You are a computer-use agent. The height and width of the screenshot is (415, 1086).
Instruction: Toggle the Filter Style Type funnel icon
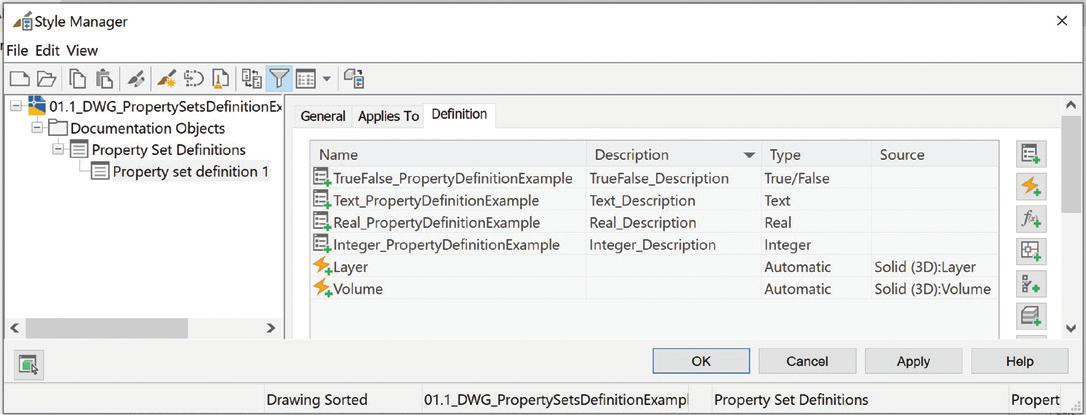pyautogui.click(x=278, y=79)
